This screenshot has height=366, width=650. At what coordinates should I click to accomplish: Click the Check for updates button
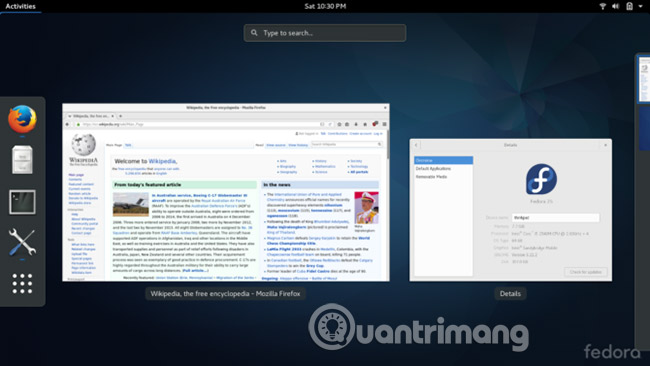tap(586, 272)
